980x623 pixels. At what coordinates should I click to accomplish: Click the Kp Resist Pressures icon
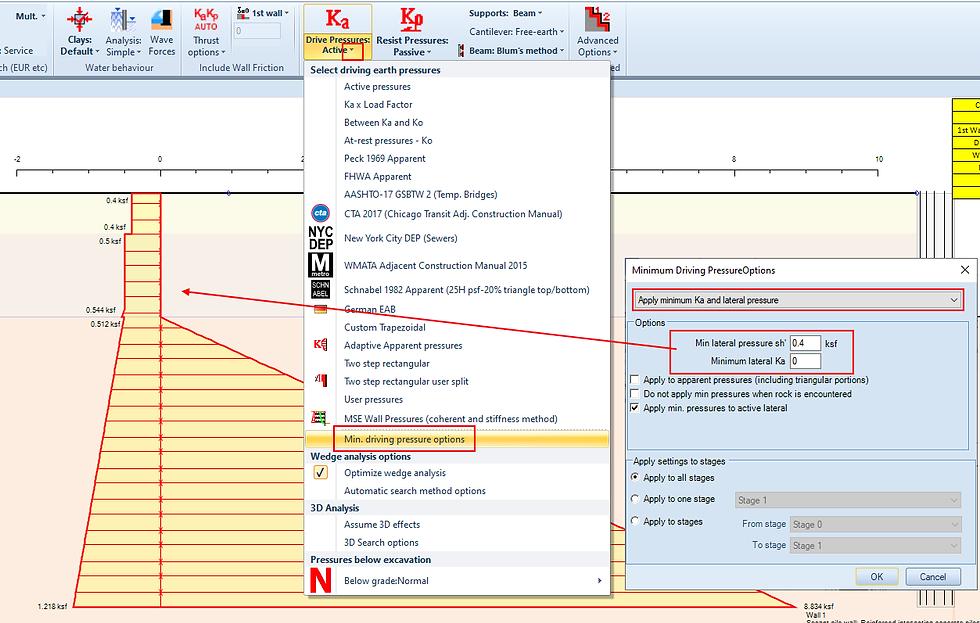pyautogui.click(x=412, y=19)
